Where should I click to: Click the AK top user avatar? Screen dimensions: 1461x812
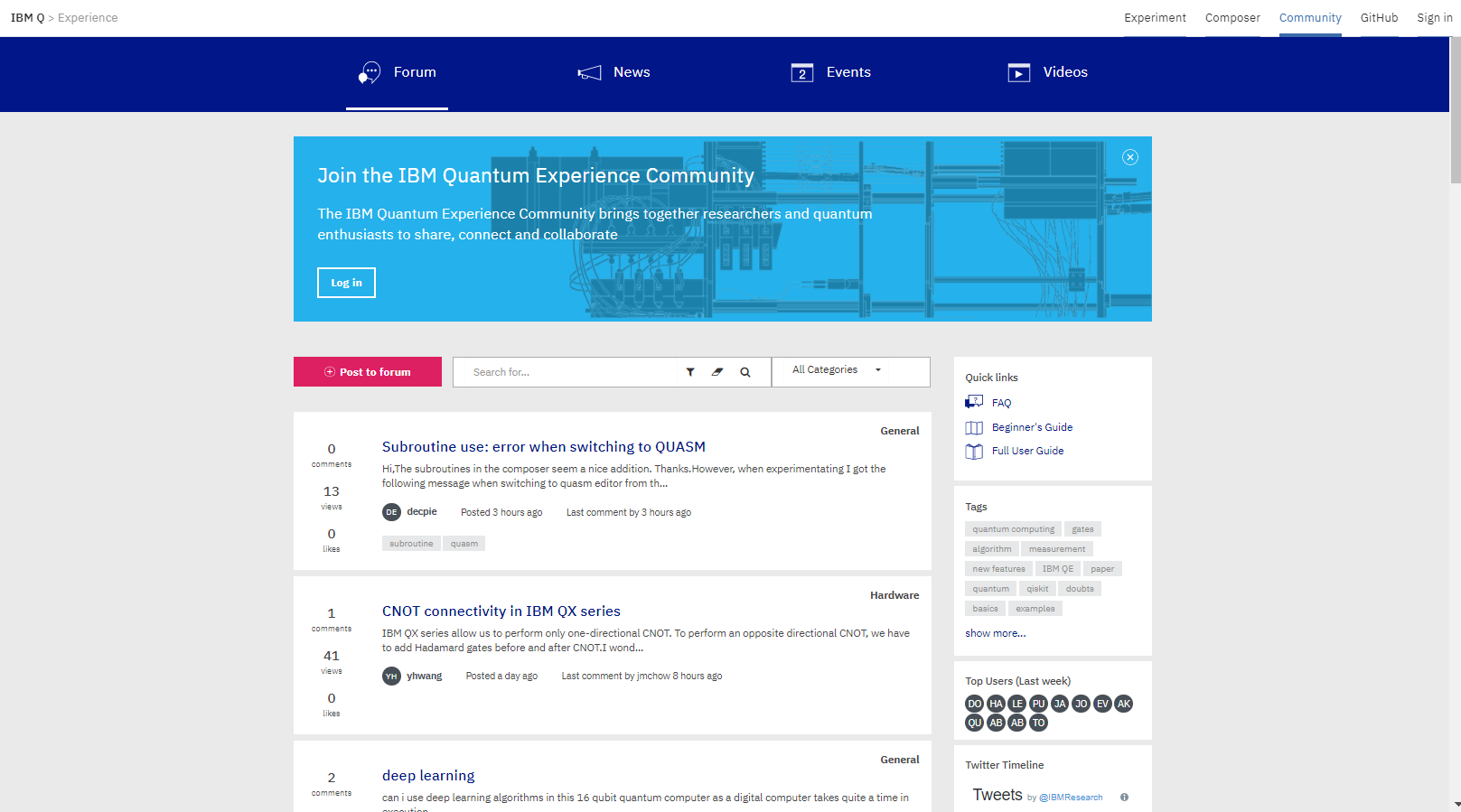pos(1124,704)
